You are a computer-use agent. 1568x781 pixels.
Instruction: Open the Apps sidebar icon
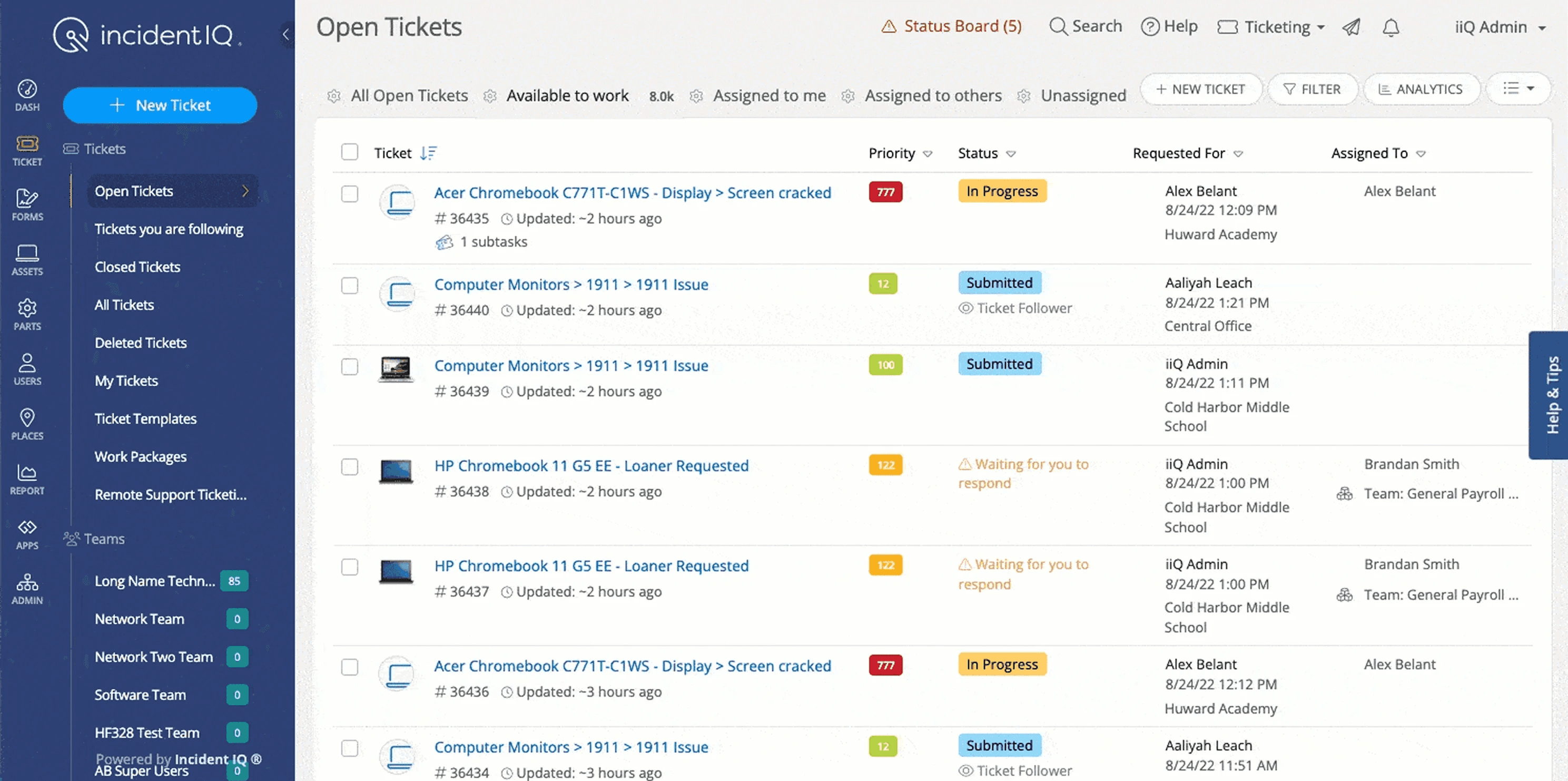(x=27, y=534)
